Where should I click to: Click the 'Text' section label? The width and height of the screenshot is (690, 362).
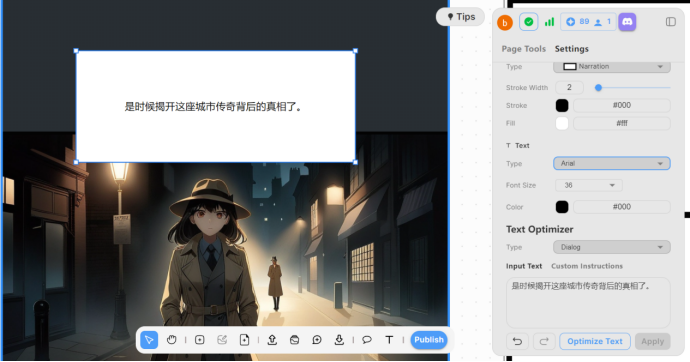pyautogui.click(x=522, y=146)
